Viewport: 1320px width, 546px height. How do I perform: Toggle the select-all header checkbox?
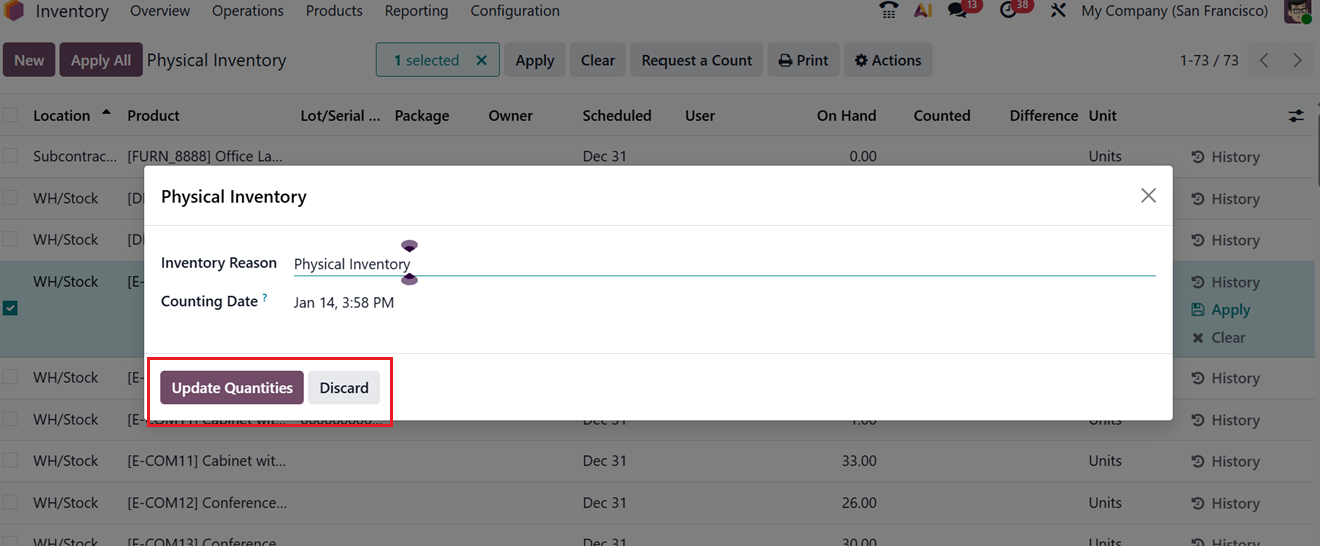pos(10,116)
